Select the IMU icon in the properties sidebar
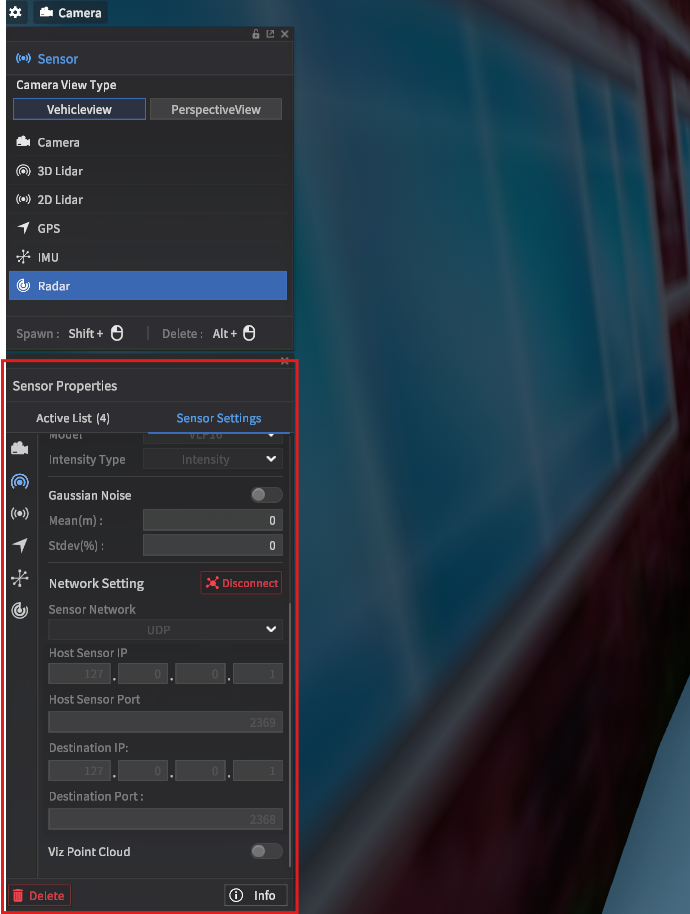This screenshot has width=690, height=914. [20, 578]
